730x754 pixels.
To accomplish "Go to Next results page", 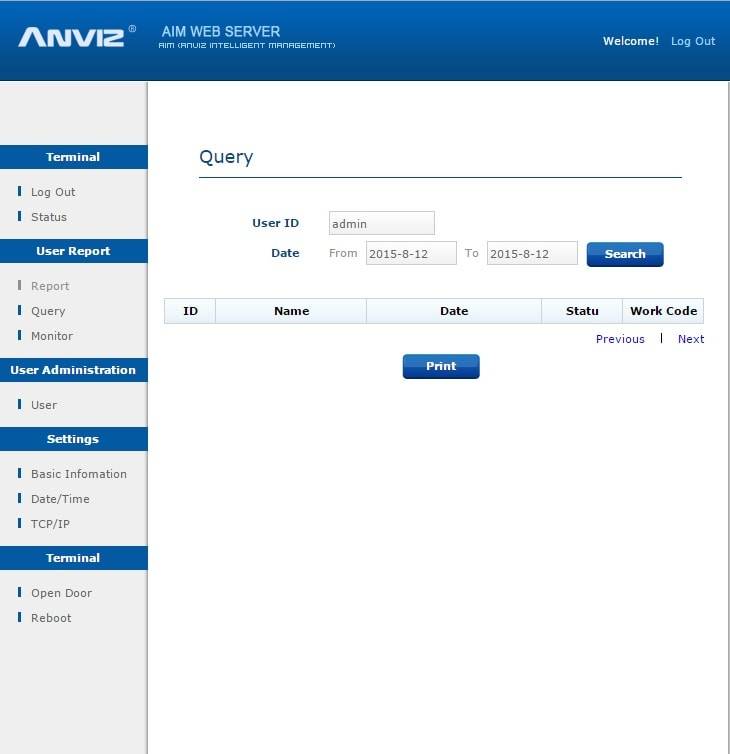I will coord(691,339).
